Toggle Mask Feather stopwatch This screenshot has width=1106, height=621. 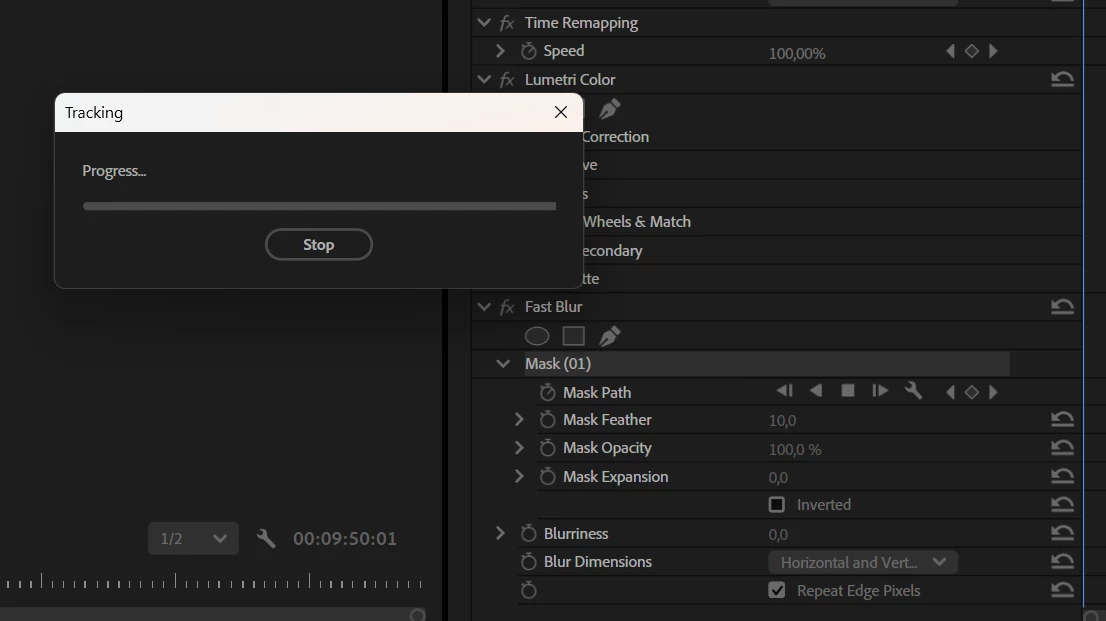click(547, 420)
